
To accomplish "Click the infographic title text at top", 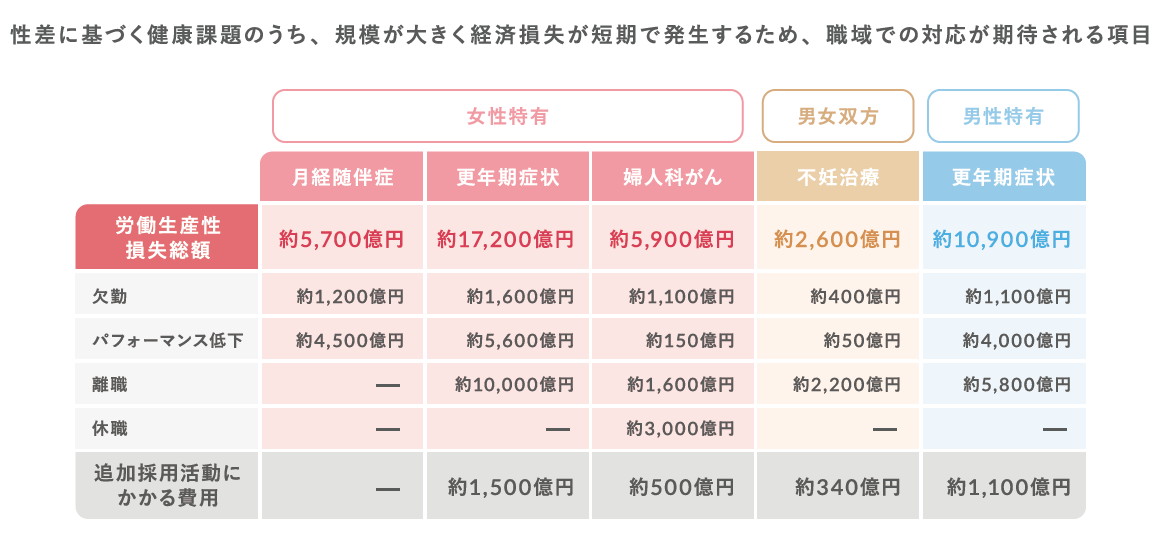I will [x=575, y=37].
